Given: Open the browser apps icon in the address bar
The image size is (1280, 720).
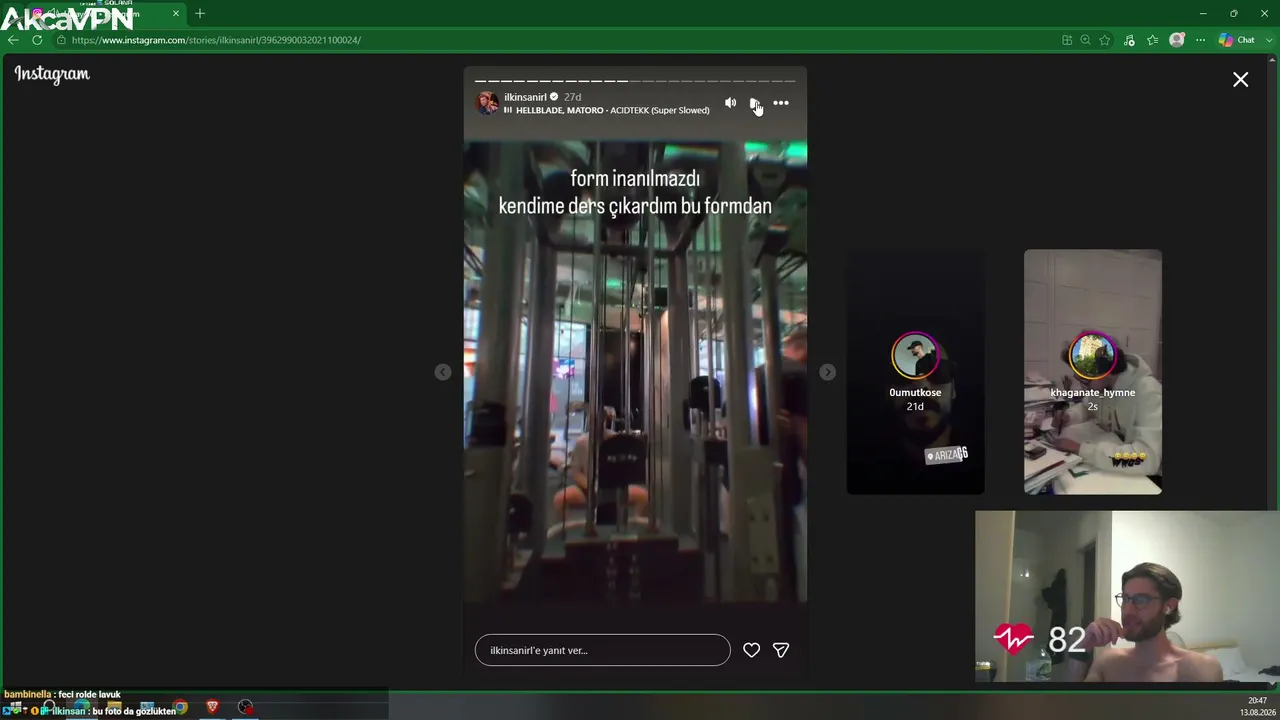Looking at the screenshot, I should [x=1067, y=40].
